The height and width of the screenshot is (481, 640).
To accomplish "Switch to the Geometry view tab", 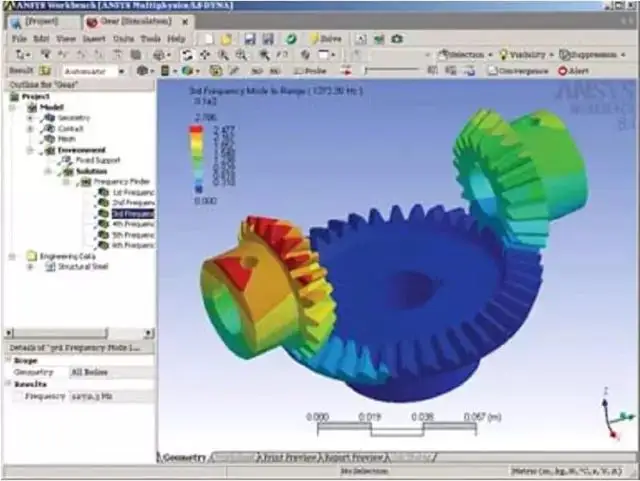I will (x=184, y=458).
